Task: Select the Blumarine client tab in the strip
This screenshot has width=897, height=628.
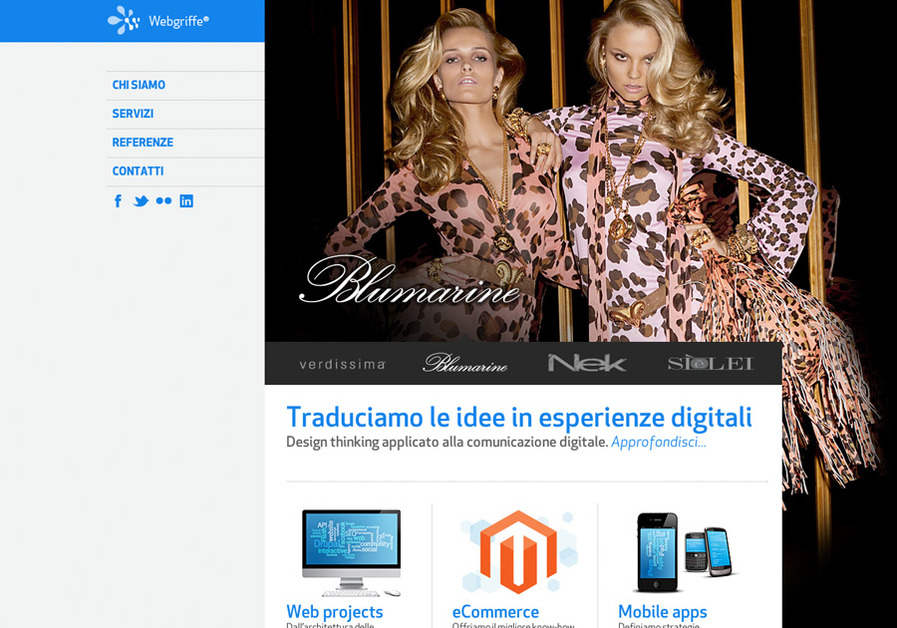Action: pos(465,363)
